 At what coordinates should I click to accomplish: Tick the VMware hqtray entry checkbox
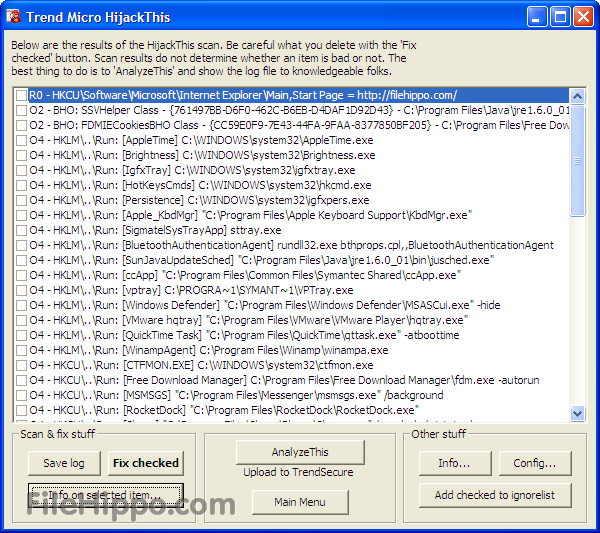click(x=21, y=320)
